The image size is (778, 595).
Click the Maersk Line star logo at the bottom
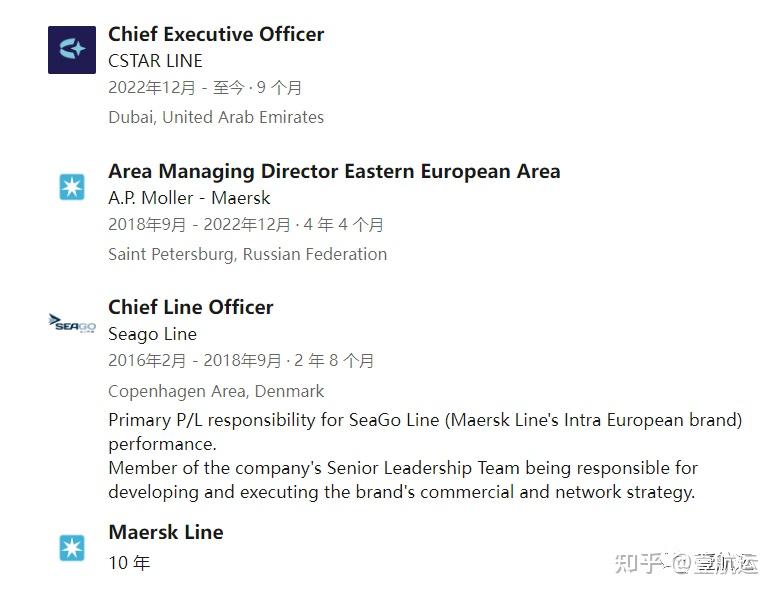tap(72, 548)
